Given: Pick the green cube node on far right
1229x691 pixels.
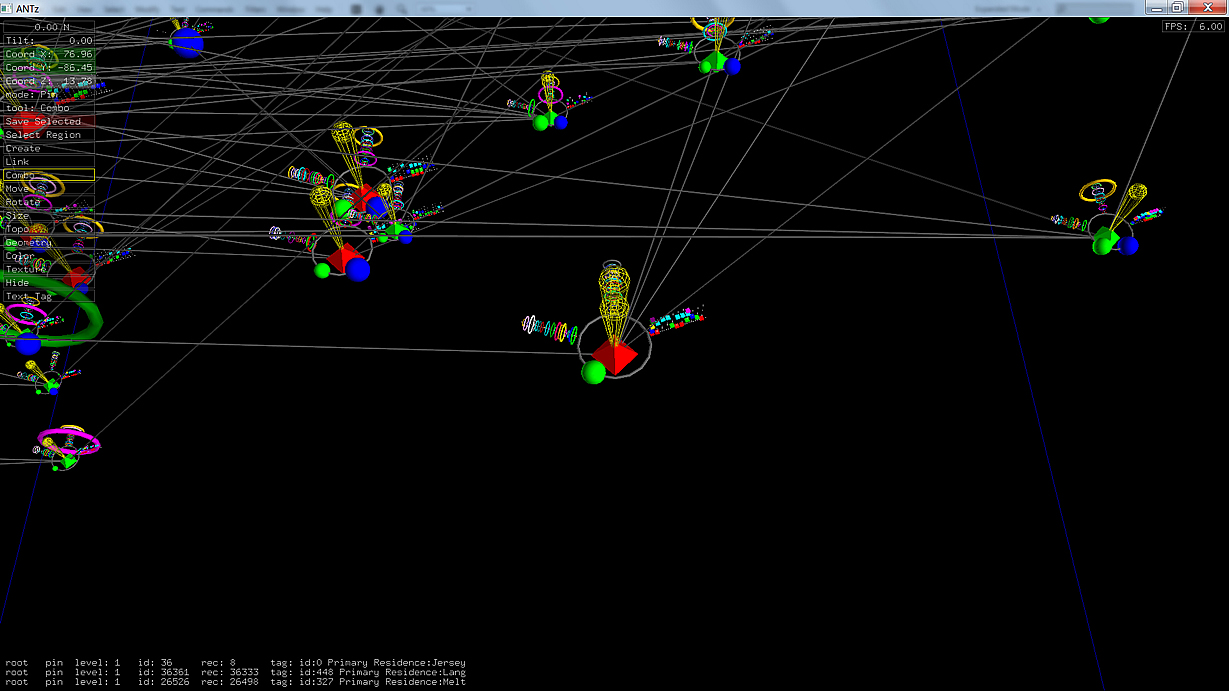Looking at the screenshot, I should tap(1105, 241).
